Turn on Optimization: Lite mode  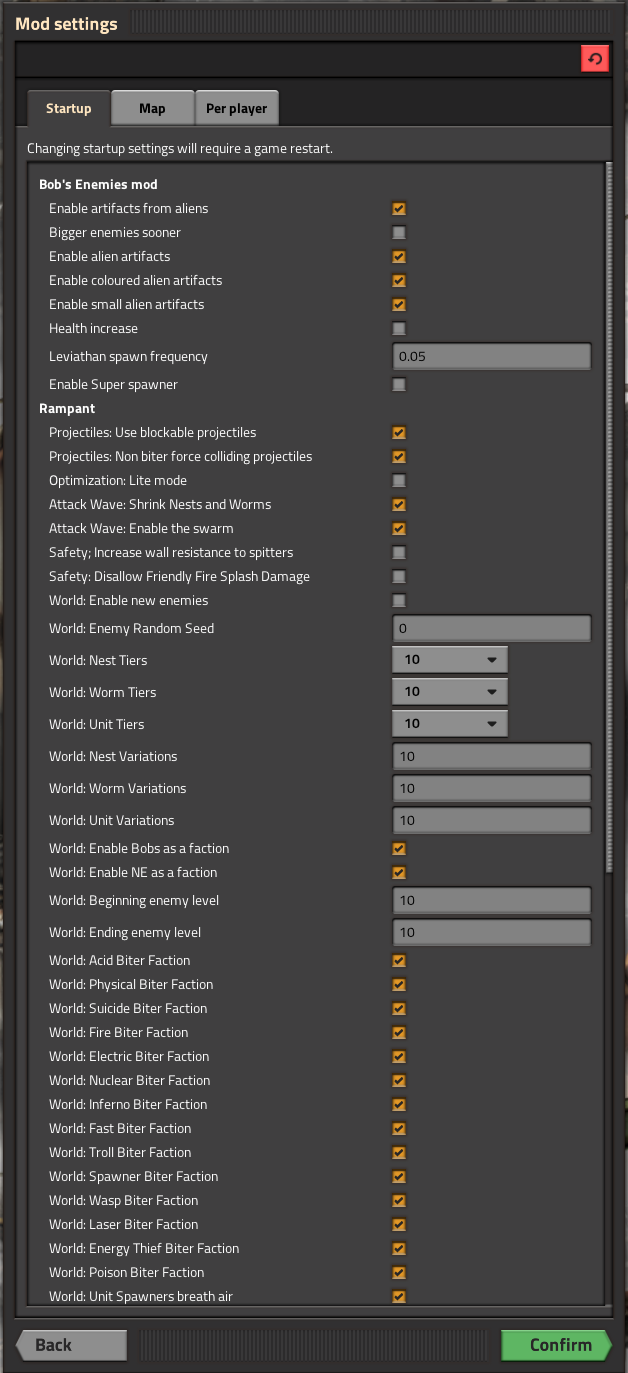pyautogui.click(x=399, y=481)
